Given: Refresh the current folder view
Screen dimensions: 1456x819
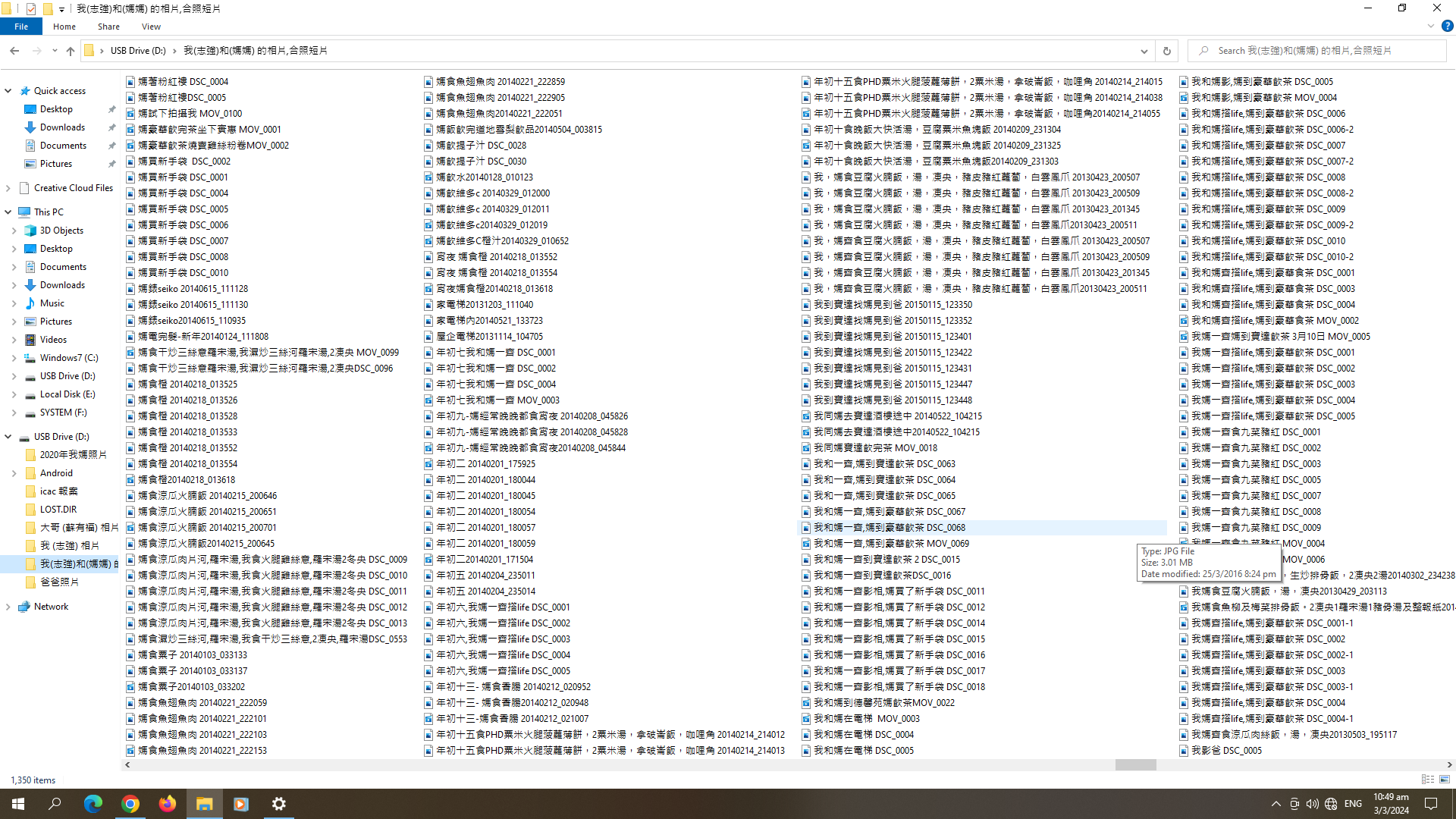Looking at the screenshot, I should click(1166, 51).
